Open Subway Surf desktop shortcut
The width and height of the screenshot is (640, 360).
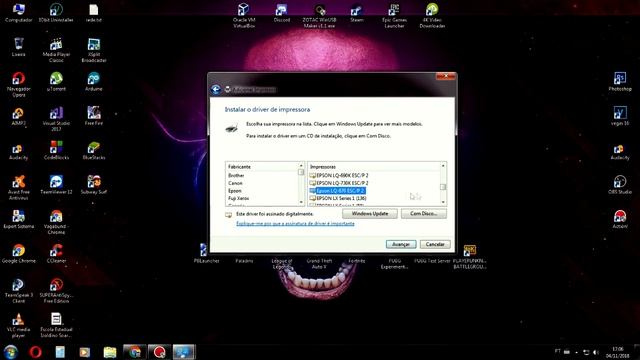[94, 184]
